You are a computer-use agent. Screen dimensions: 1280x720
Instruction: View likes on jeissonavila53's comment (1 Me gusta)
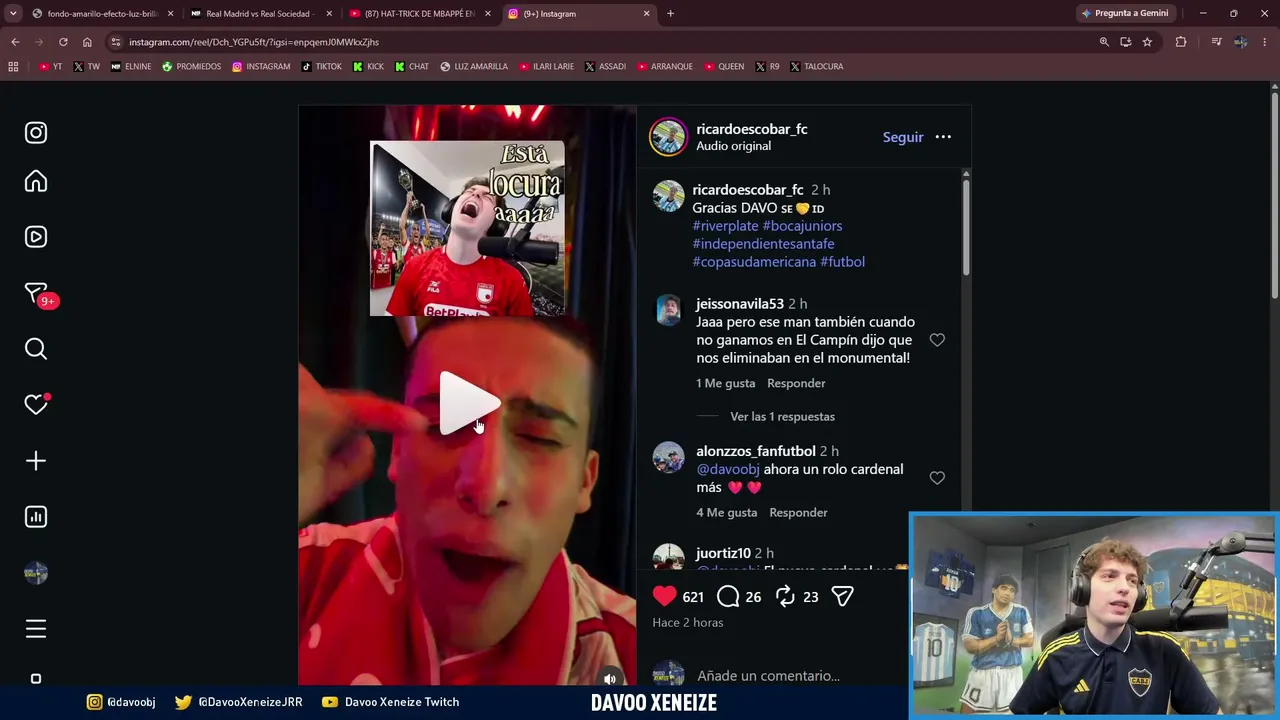[726, 383]
